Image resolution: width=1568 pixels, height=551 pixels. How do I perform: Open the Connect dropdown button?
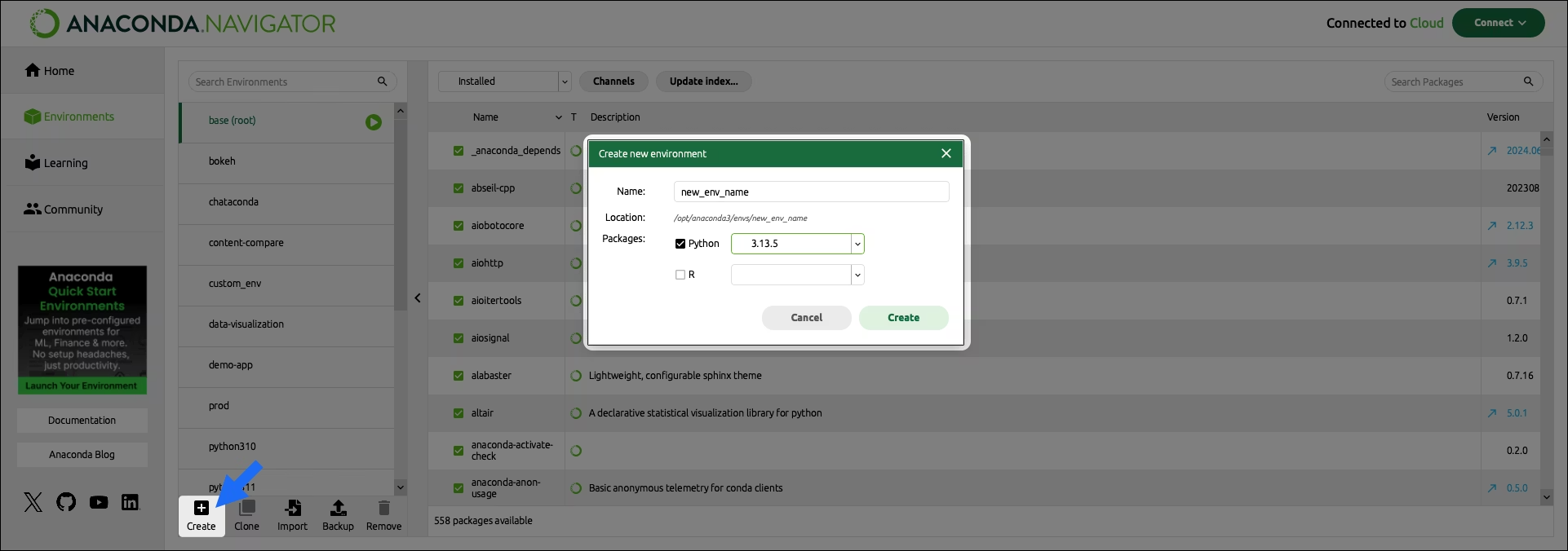point(1498,23)
